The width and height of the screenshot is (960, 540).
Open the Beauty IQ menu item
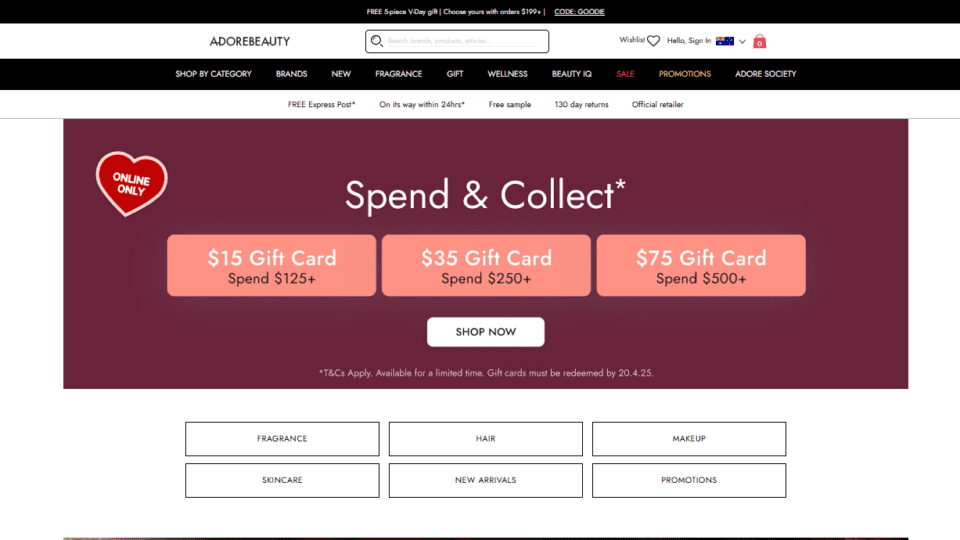[572, 74]
